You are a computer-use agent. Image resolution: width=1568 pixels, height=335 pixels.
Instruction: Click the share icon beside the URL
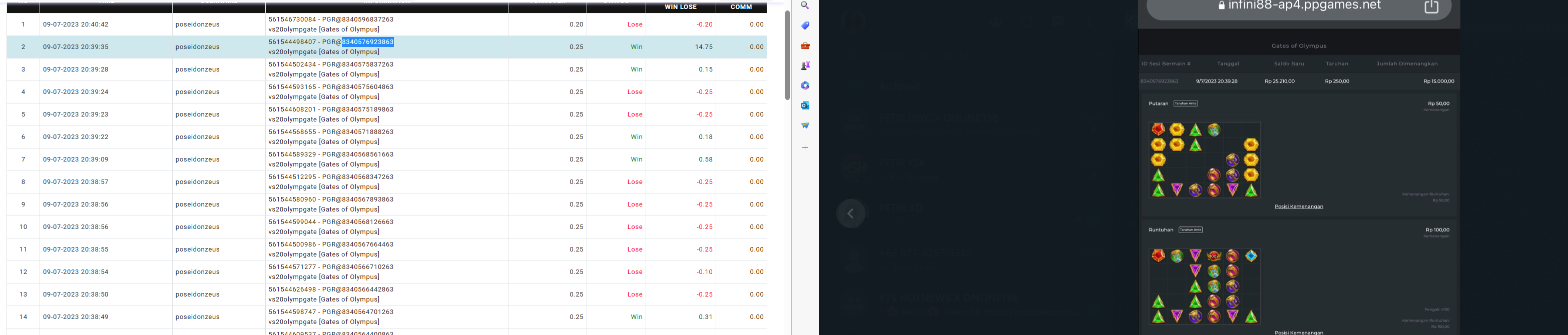(1432, 6)
